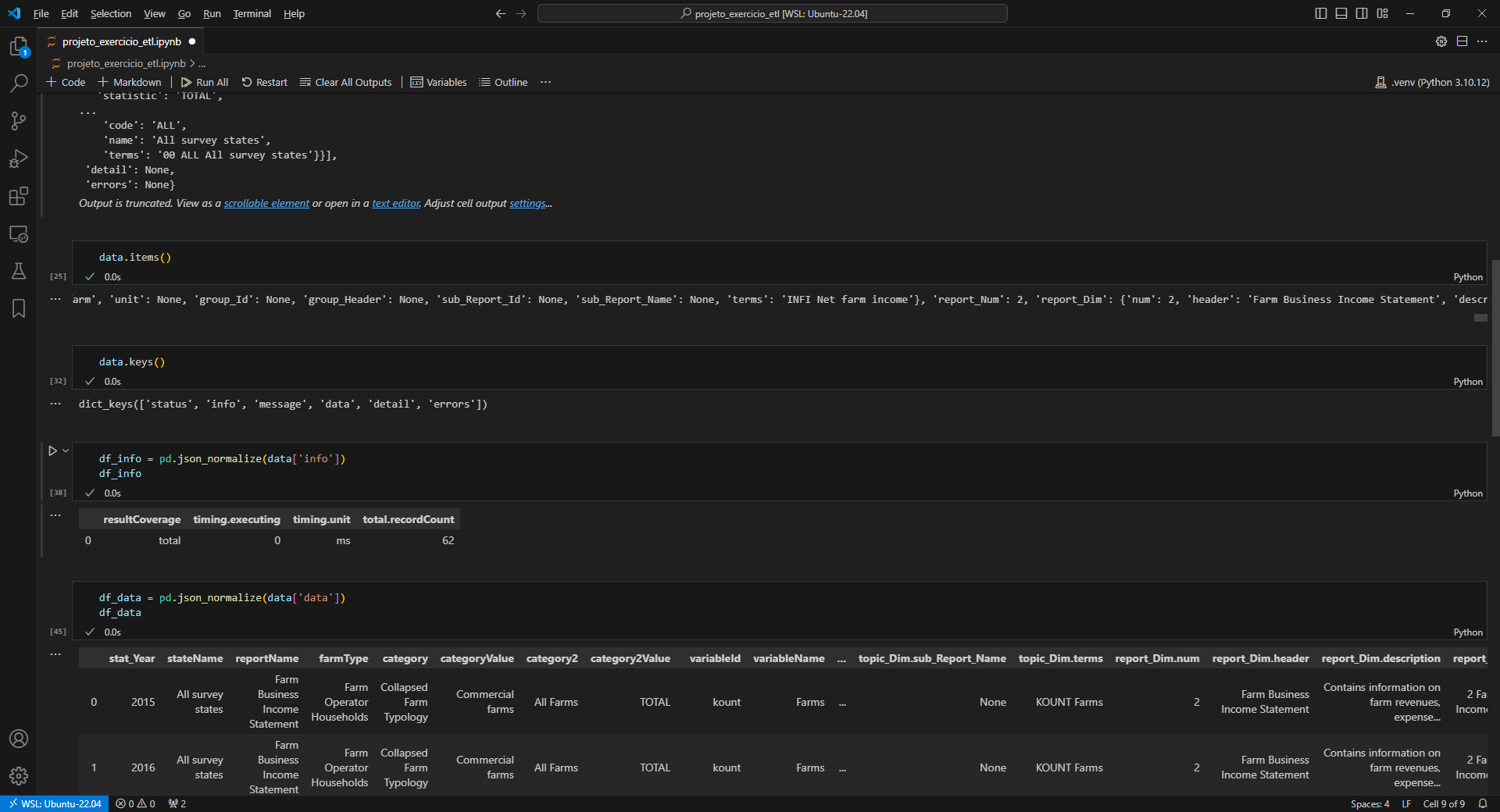Open the Selection menu
The image size is (1500, 812).
[x=111, y=13]
